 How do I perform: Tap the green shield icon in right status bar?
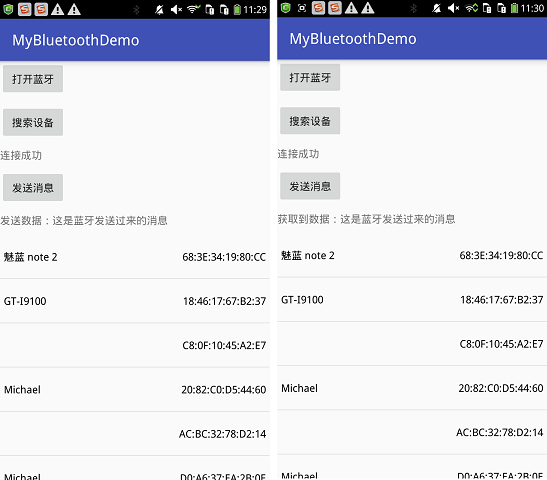(285, 8)
